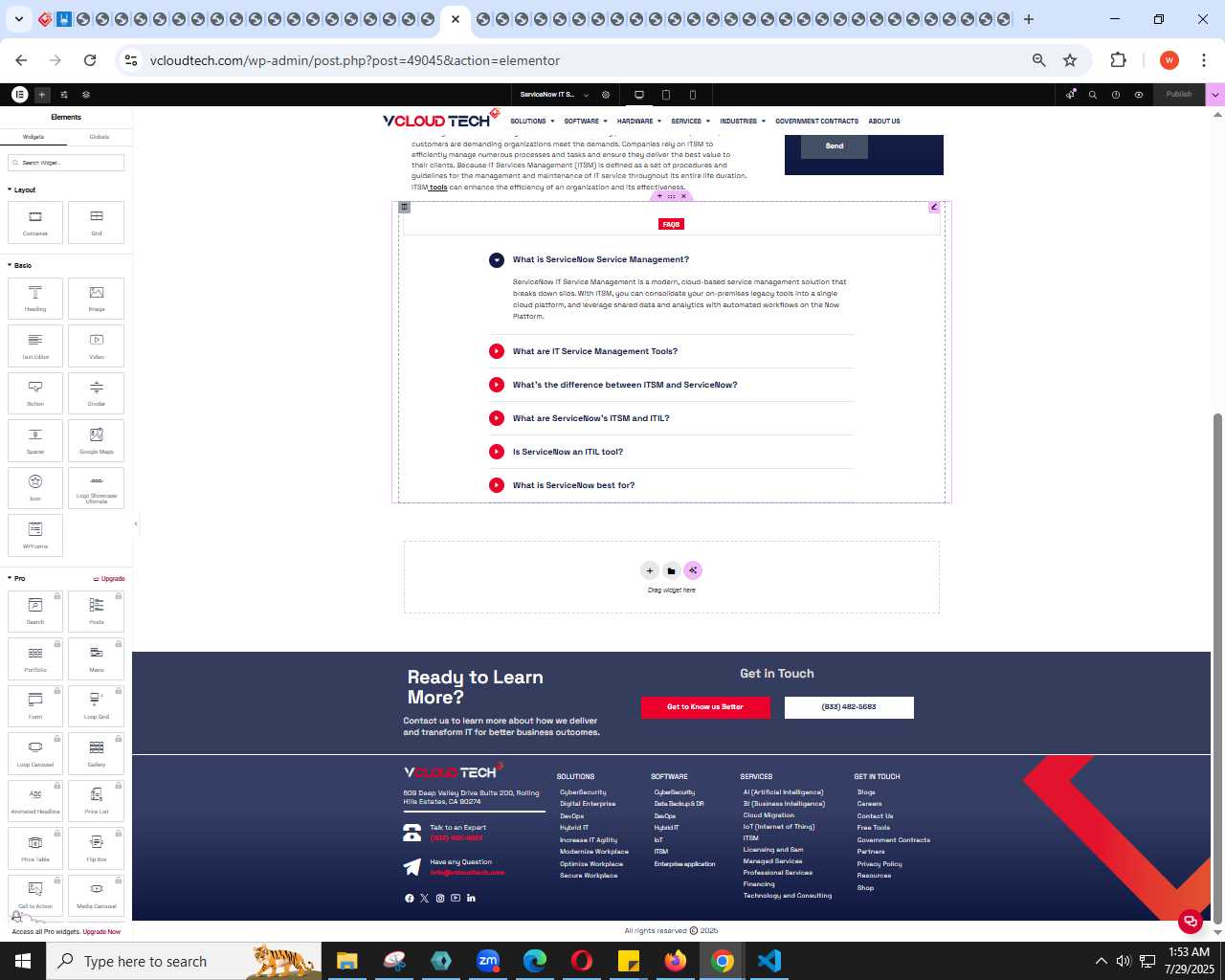
Task: Open Publish options dropdown arrow
Action: [x=1215, y=95]
